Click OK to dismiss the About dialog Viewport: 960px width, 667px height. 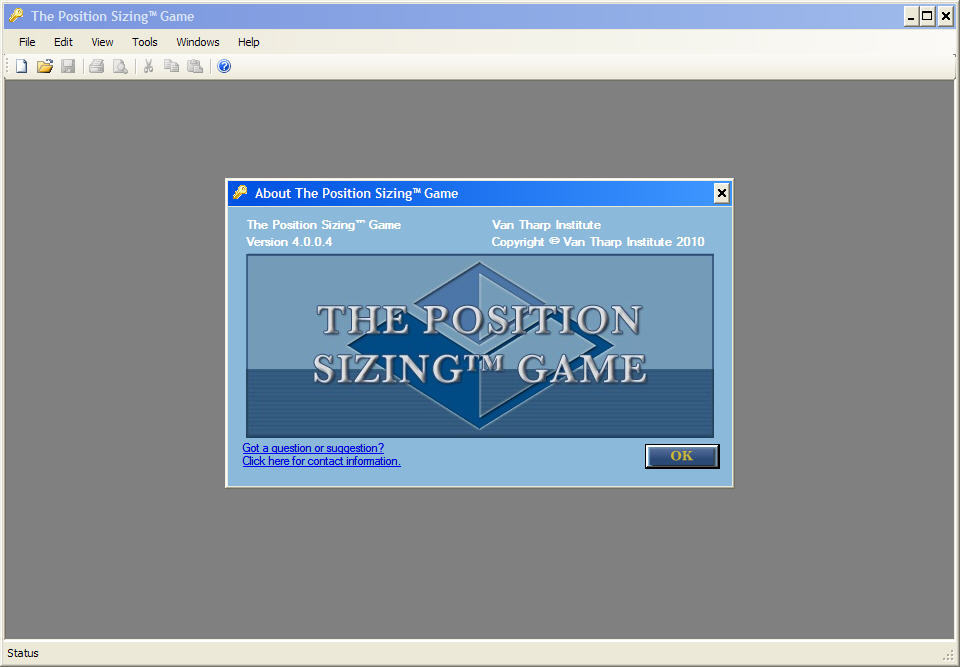pos(682,456)
